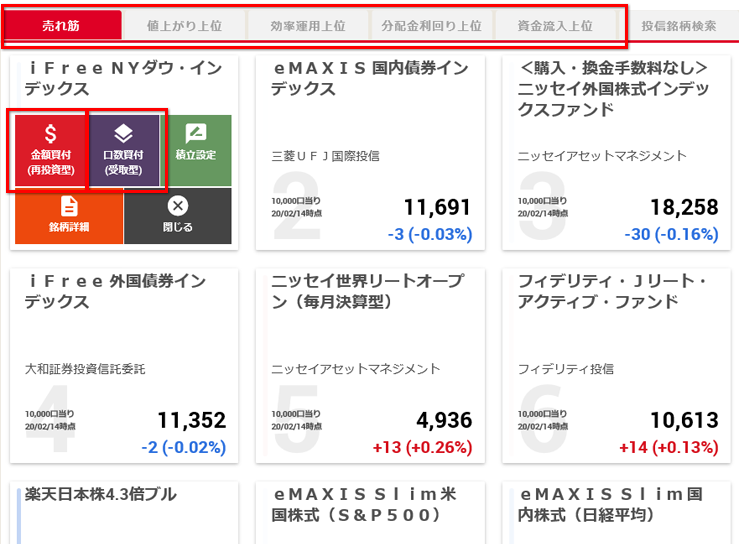Click the 口数買付(受取型) layers icon button

[123, 150]
